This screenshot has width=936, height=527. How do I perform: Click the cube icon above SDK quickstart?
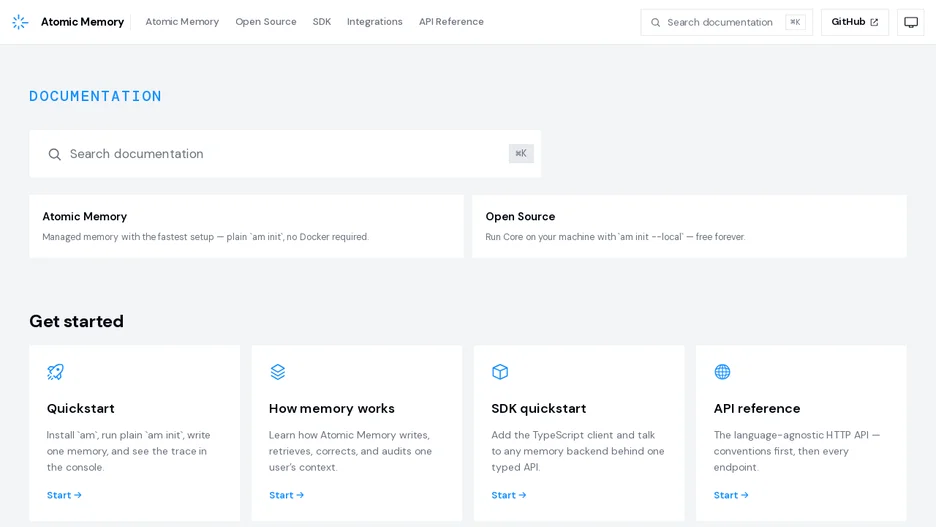(500, 372)
